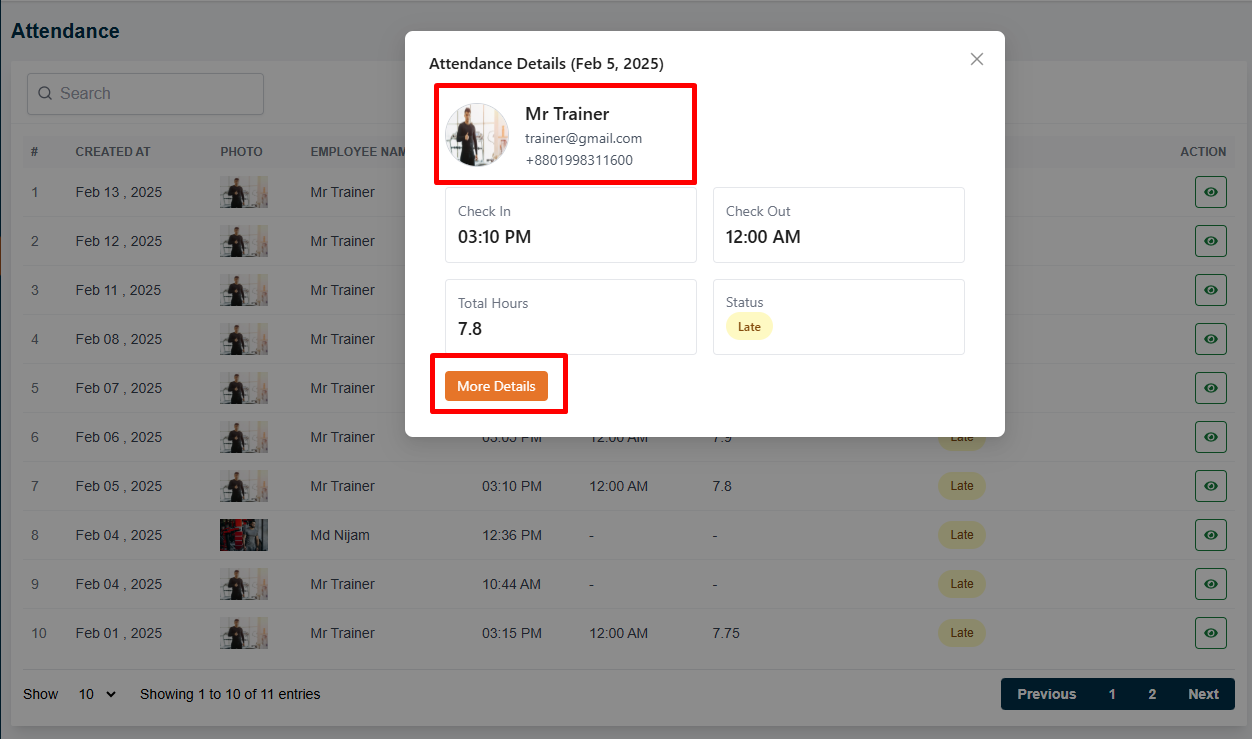Viewport: 1252px width, 739px height.
Task: Click the view icon for Feb 08 entry
Action: click(1210, 339)
